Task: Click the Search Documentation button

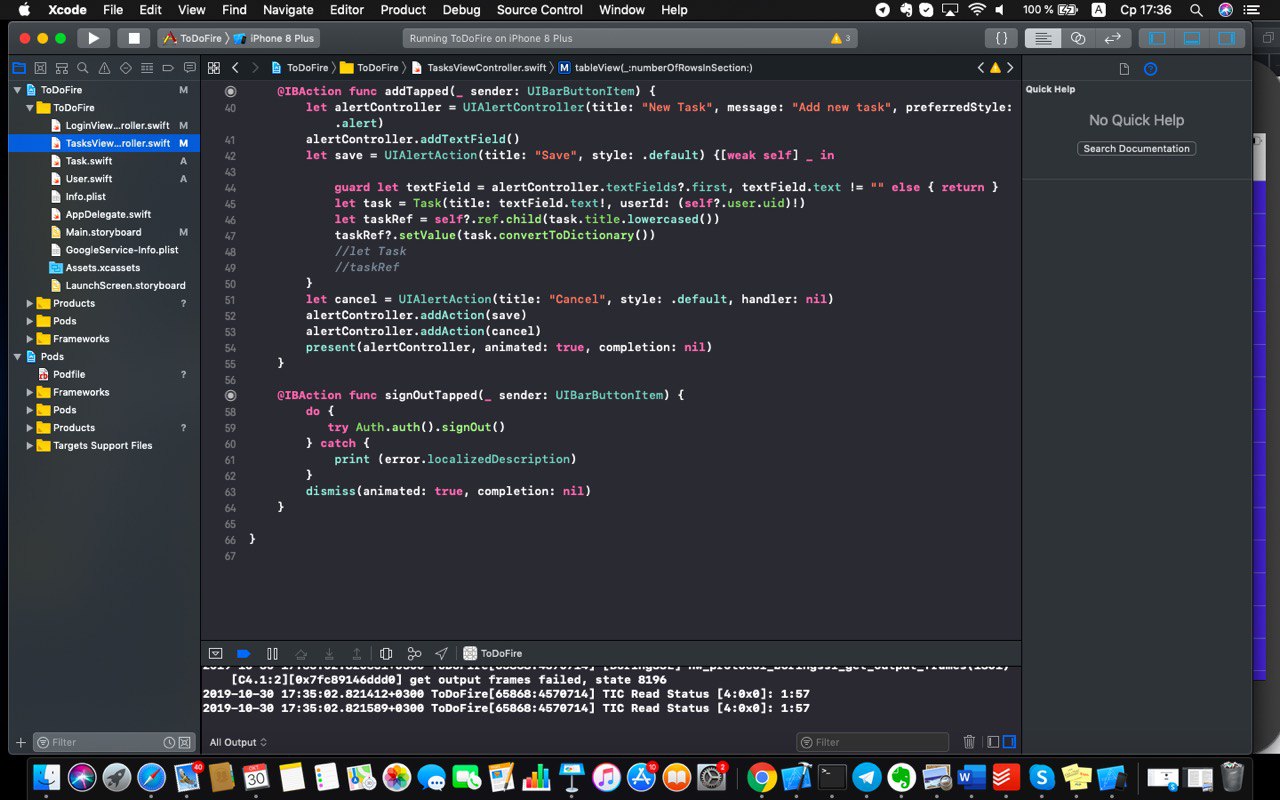Action: tap(1136, 148)
